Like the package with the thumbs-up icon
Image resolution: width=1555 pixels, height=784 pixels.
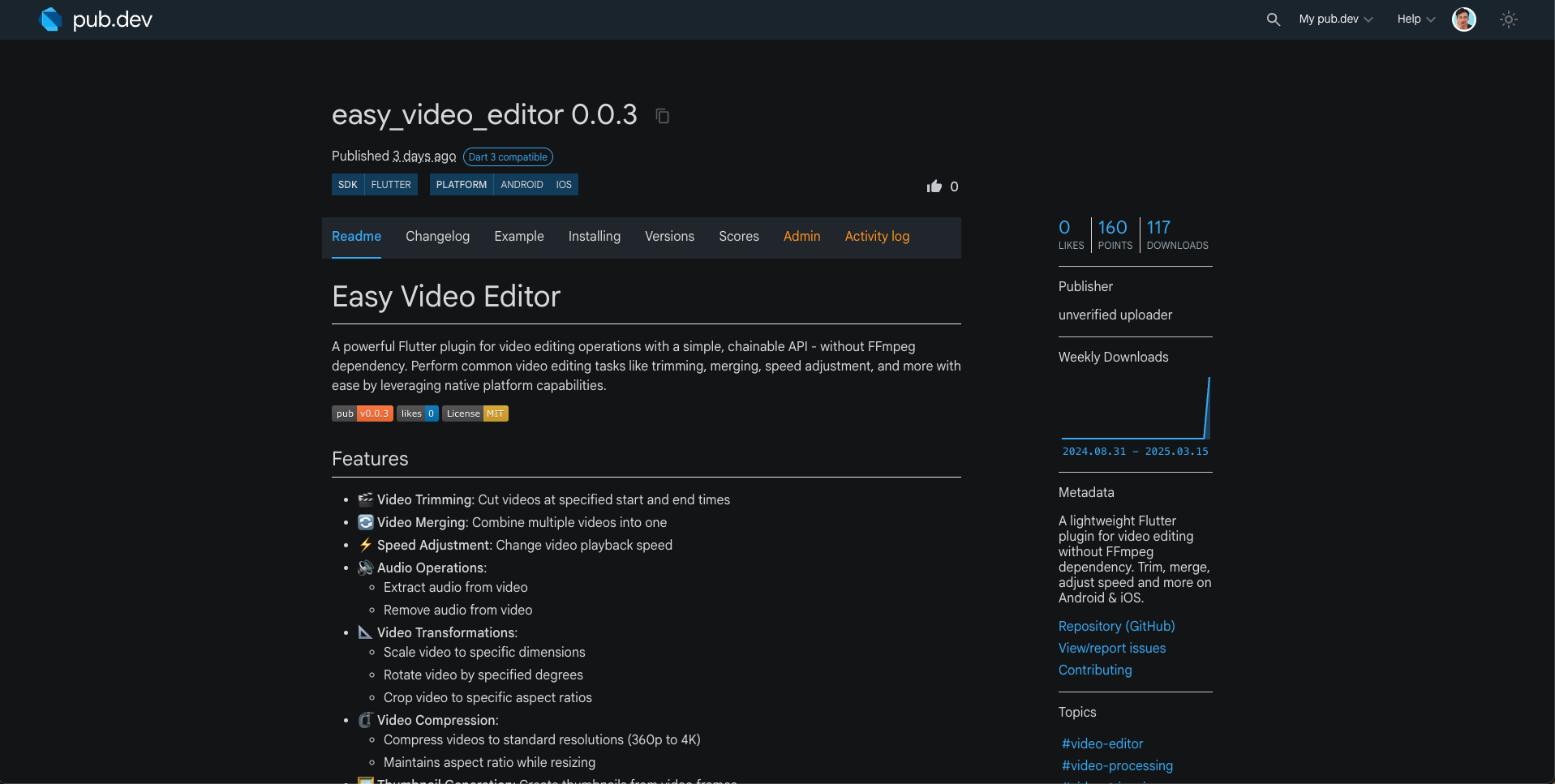click(933, 186)
